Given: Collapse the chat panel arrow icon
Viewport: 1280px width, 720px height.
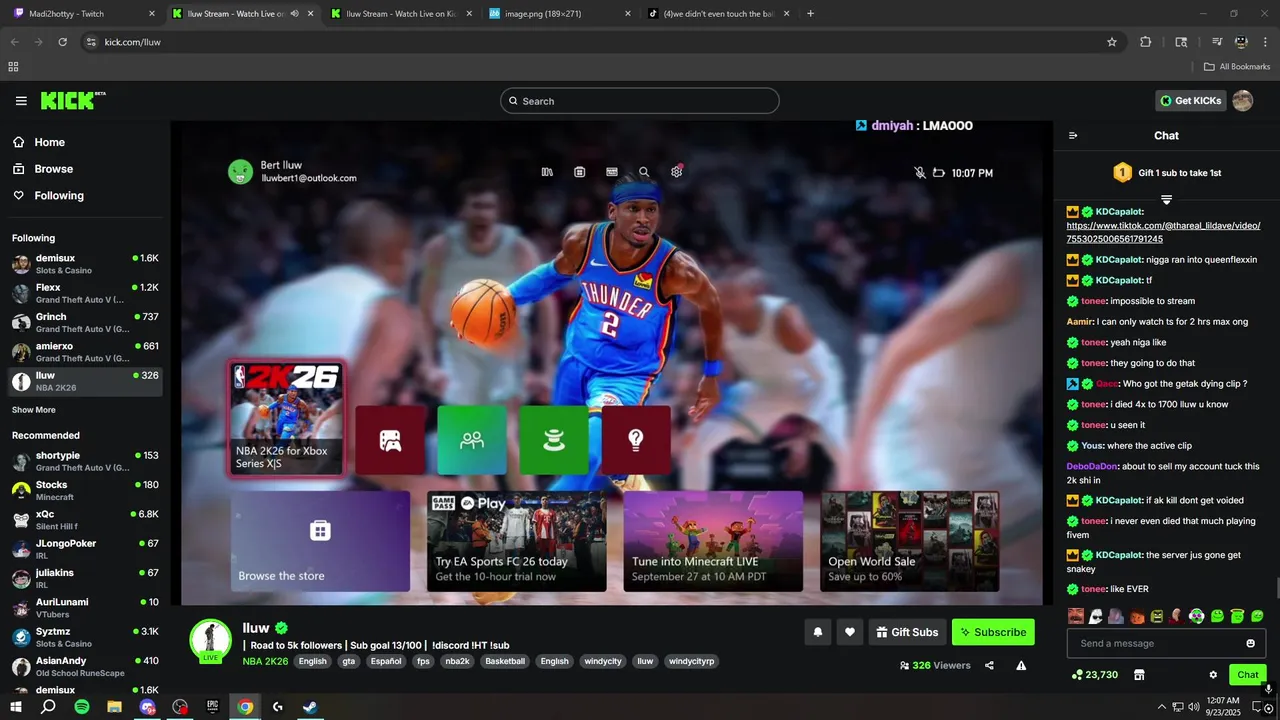Looking at the screenshot, I should (x=1073, y=136).
